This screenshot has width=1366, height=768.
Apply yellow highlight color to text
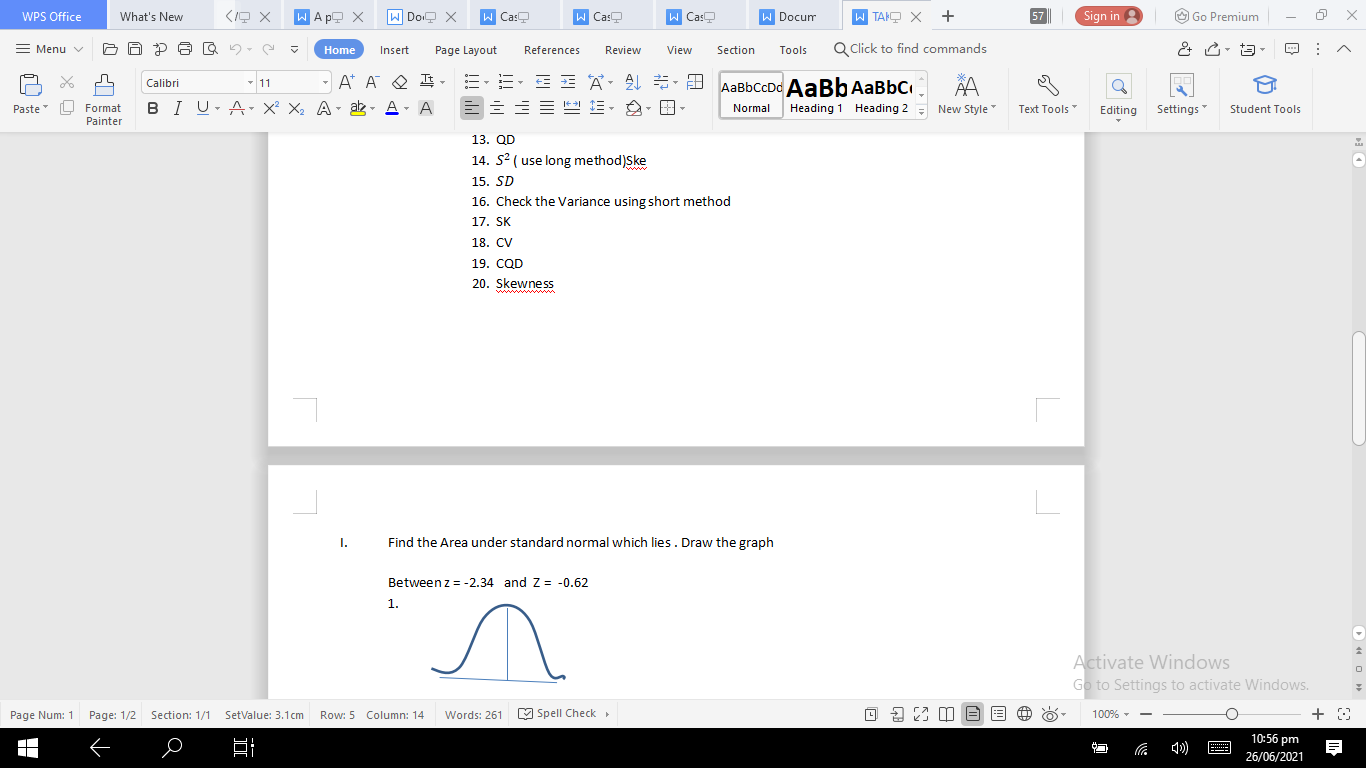pyautogui.click(x=357, y=109)
